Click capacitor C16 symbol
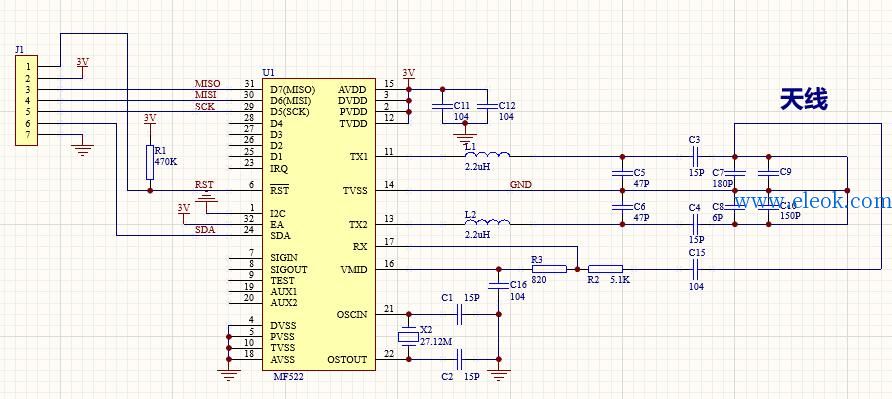Screen dimensions: 892x399 click(499, 286)
